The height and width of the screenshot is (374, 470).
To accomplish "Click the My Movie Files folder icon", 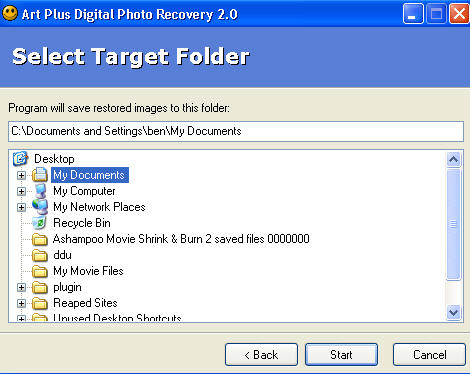I will (40, 271).
